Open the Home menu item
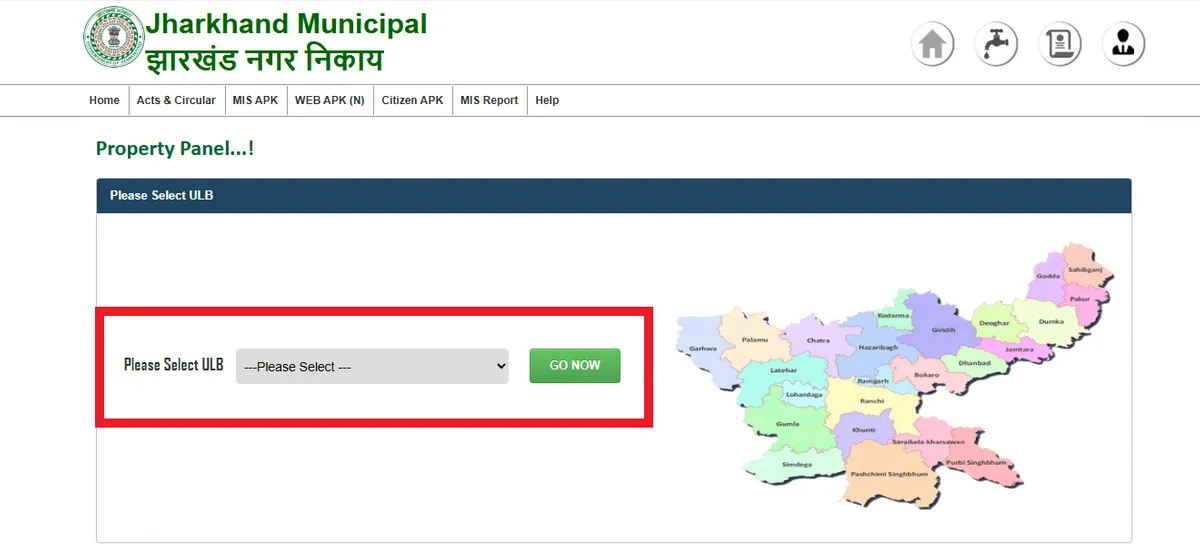 [104, 100]
